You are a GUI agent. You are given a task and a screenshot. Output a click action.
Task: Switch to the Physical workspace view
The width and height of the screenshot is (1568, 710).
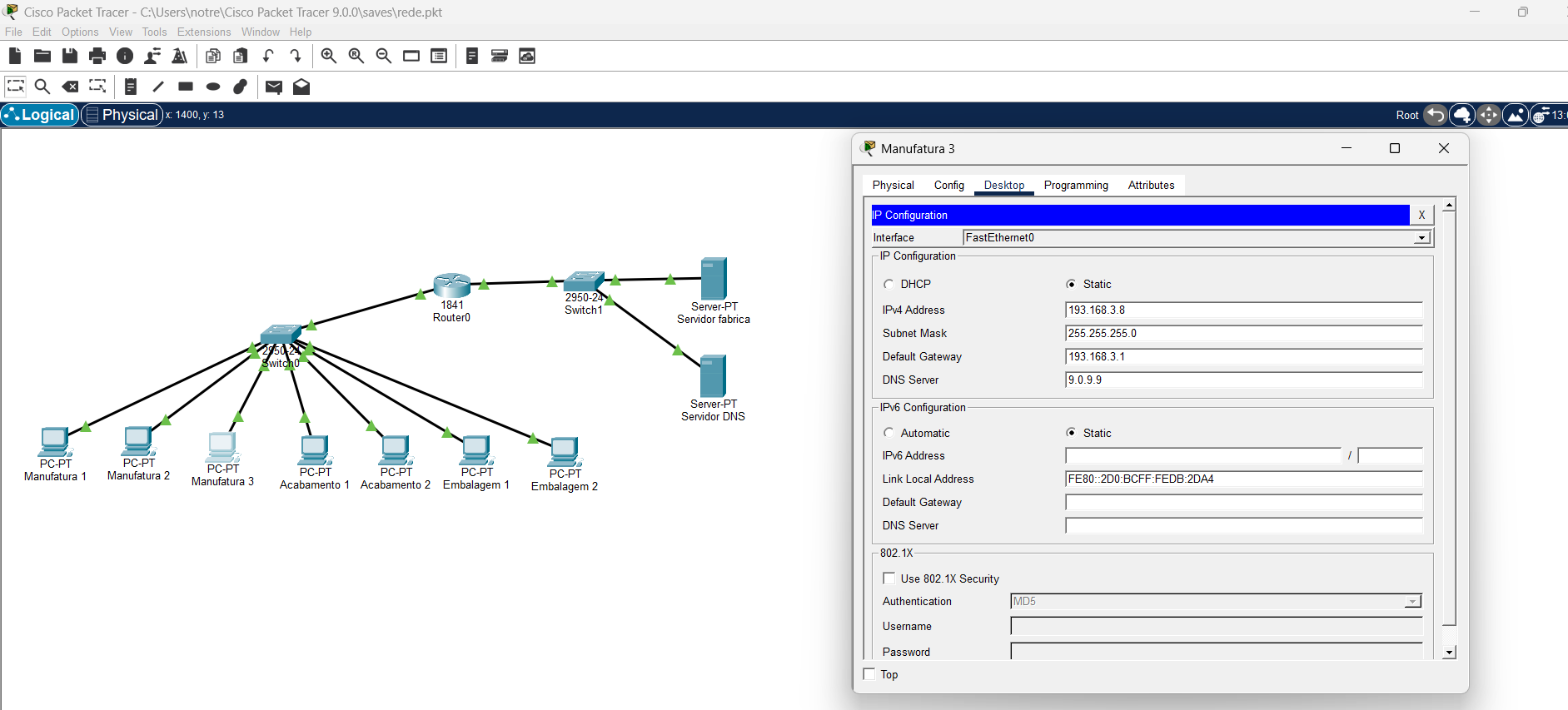coord(122,115)
